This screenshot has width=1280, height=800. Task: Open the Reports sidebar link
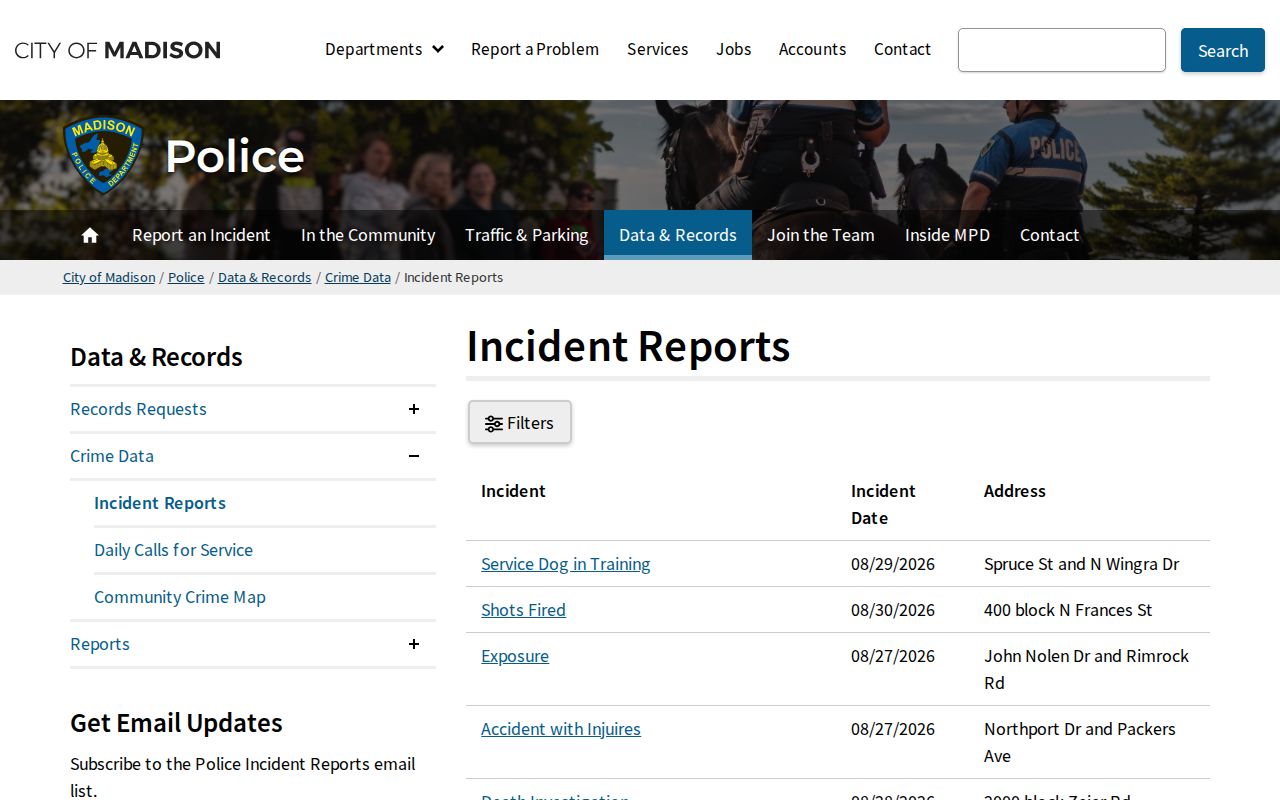[x=100, y=644]
